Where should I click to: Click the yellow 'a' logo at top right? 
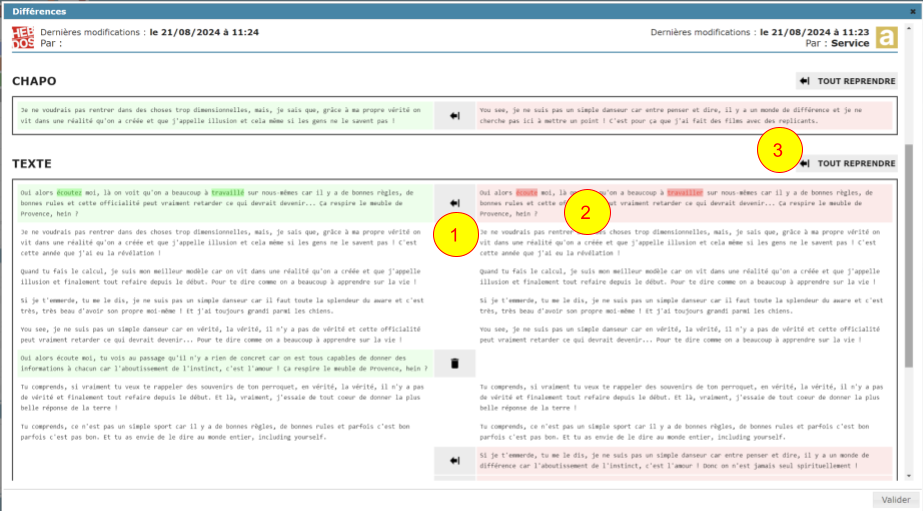click(885, 38)
